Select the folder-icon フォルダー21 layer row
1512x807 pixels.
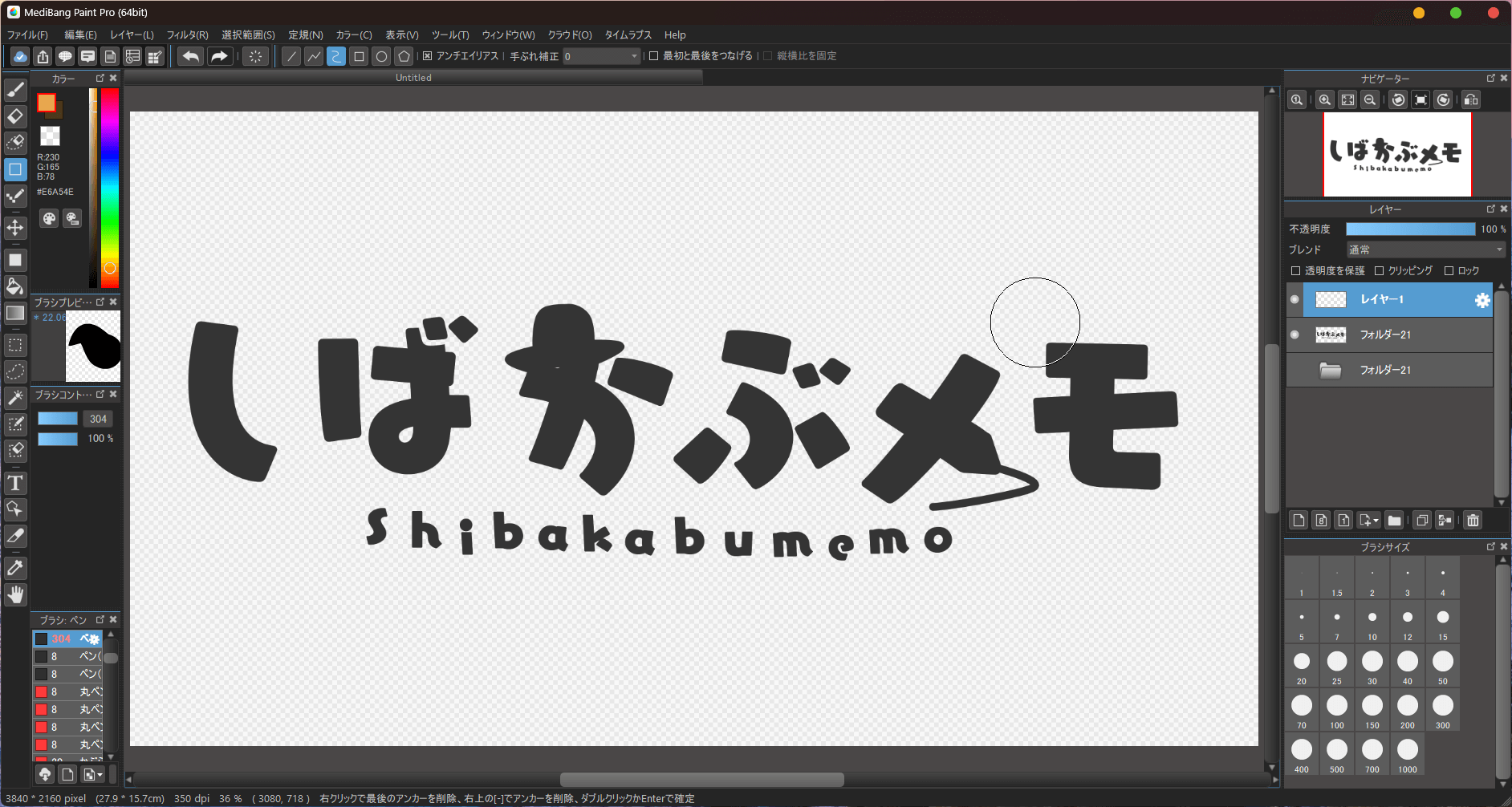[x=1389, y=370]
